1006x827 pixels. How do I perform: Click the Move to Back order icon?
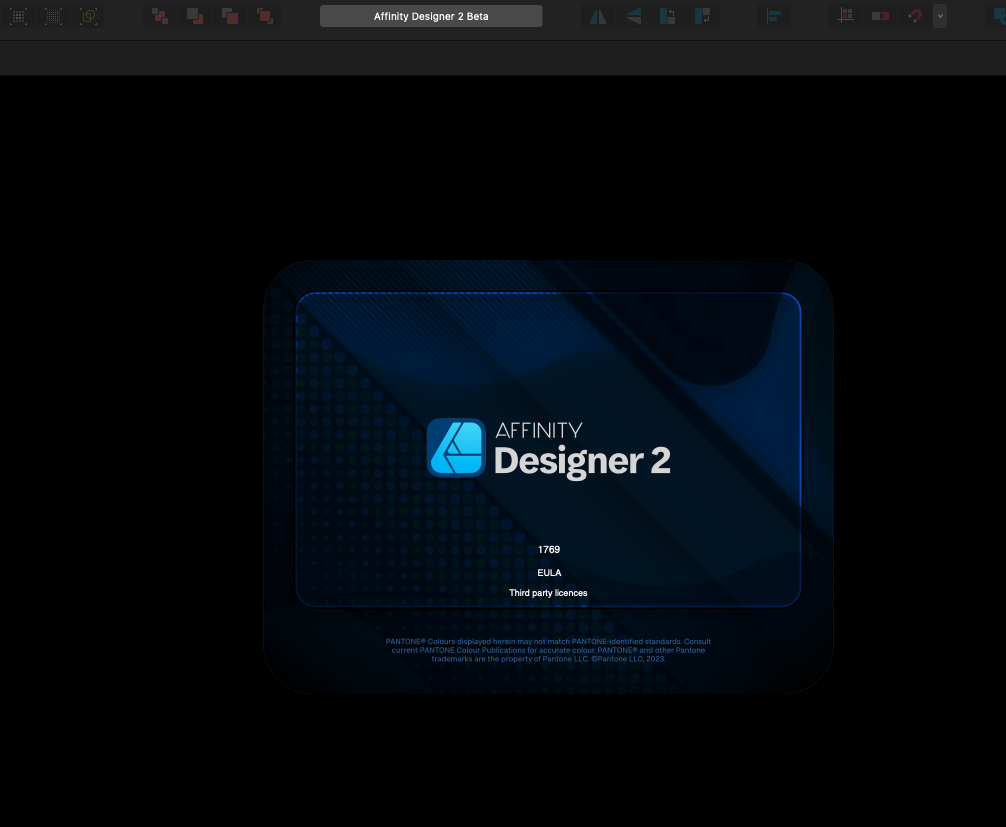click(160, 16)
